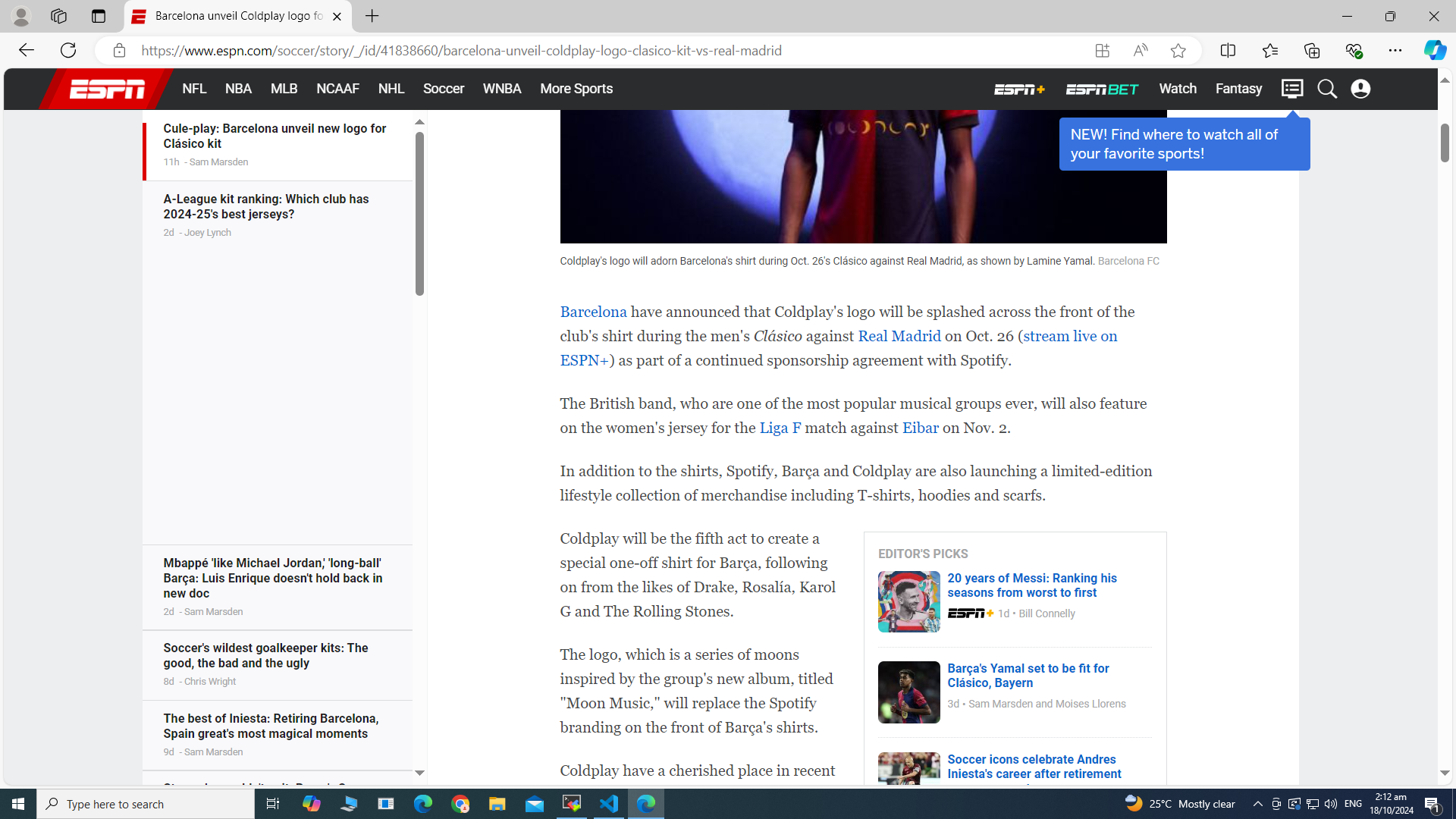
Task: Open Yamal article thumbnail image
Action: (908, 692)
